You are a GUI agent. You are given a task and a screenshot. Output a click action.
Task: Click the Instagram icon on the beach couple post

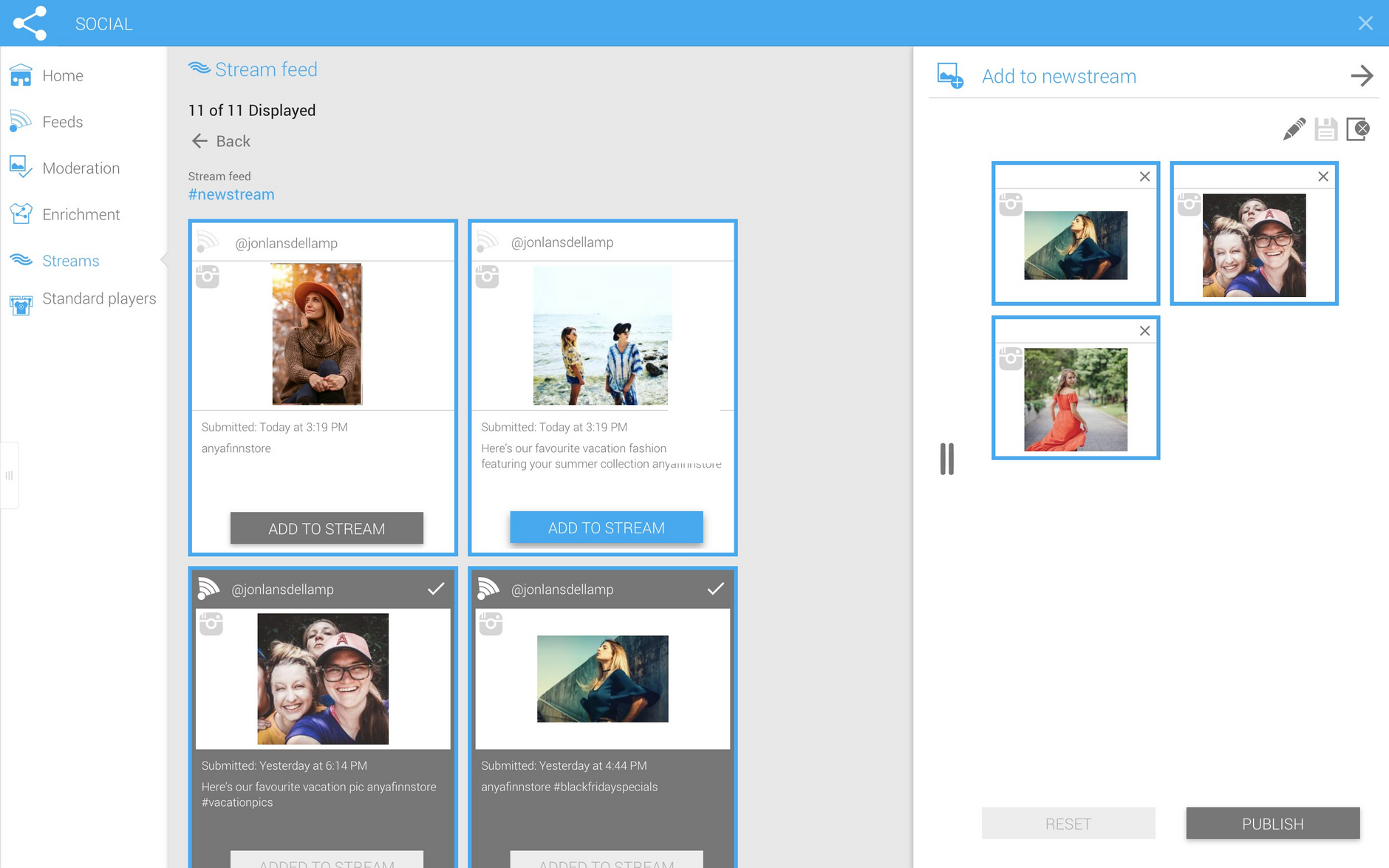coord(487,277)
